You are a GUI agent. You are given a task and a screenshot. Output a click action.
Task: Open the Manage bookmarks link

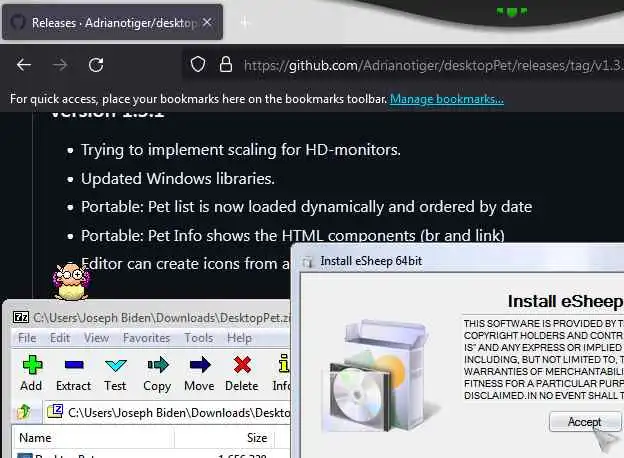[447, 99]
